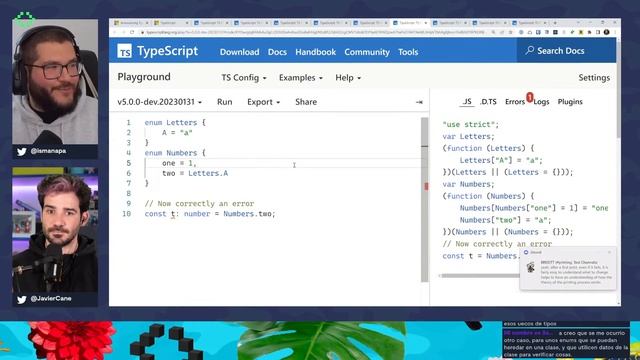Click line number 10 in the gutter
The width and height of the screenshot is (640, 360).
click(x=127, y=214)
